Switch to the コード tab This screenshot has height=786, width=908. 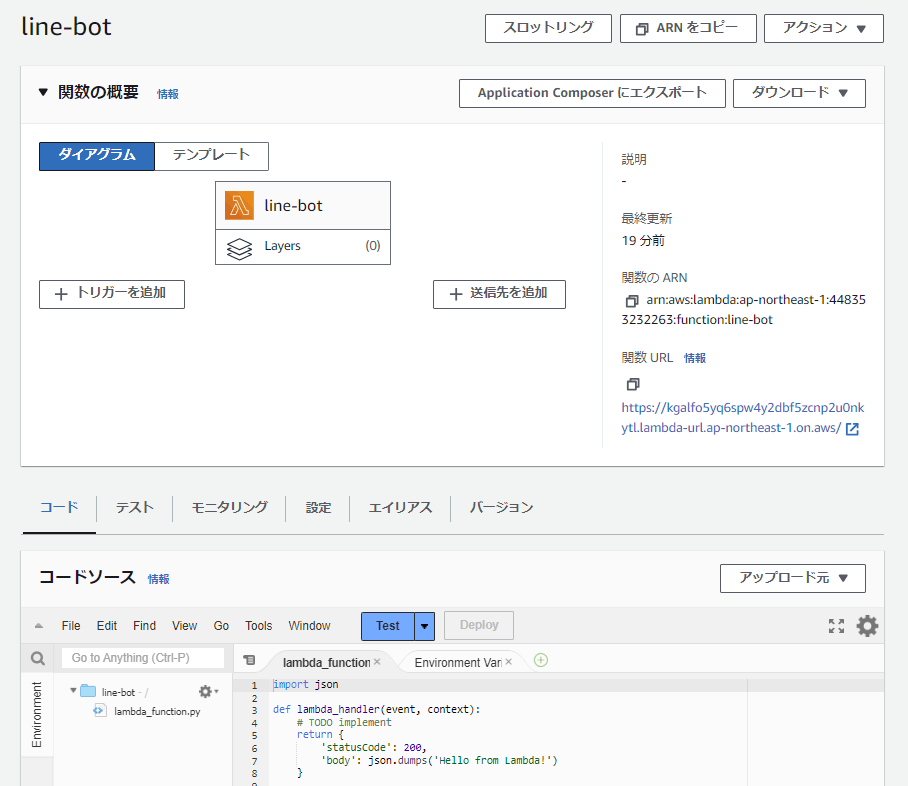click(x=59, y=508)
